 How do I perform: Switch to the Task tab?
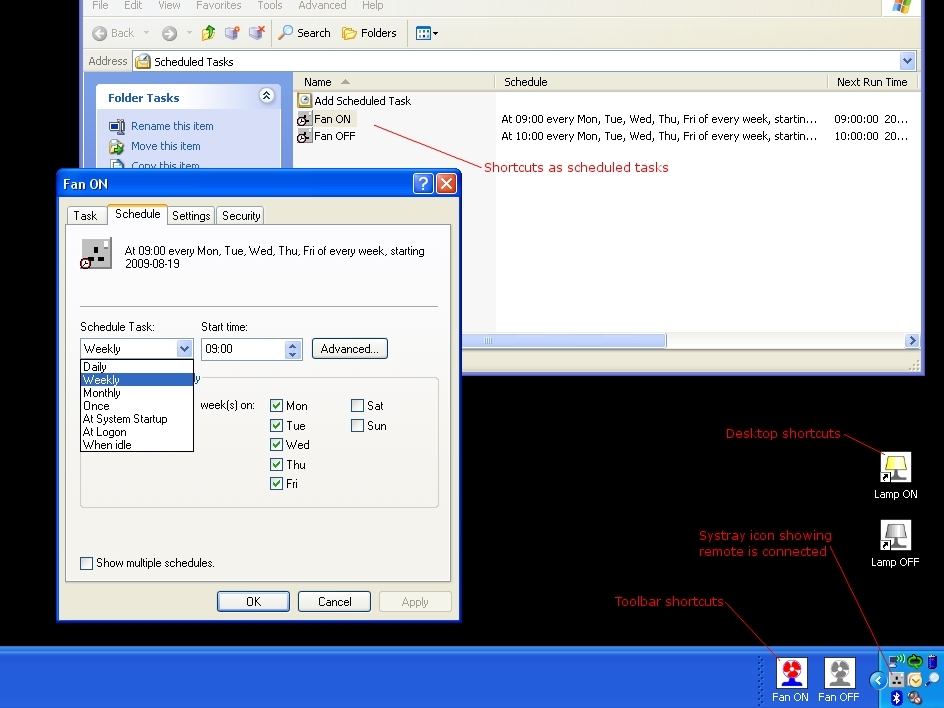tap(85, 216)
